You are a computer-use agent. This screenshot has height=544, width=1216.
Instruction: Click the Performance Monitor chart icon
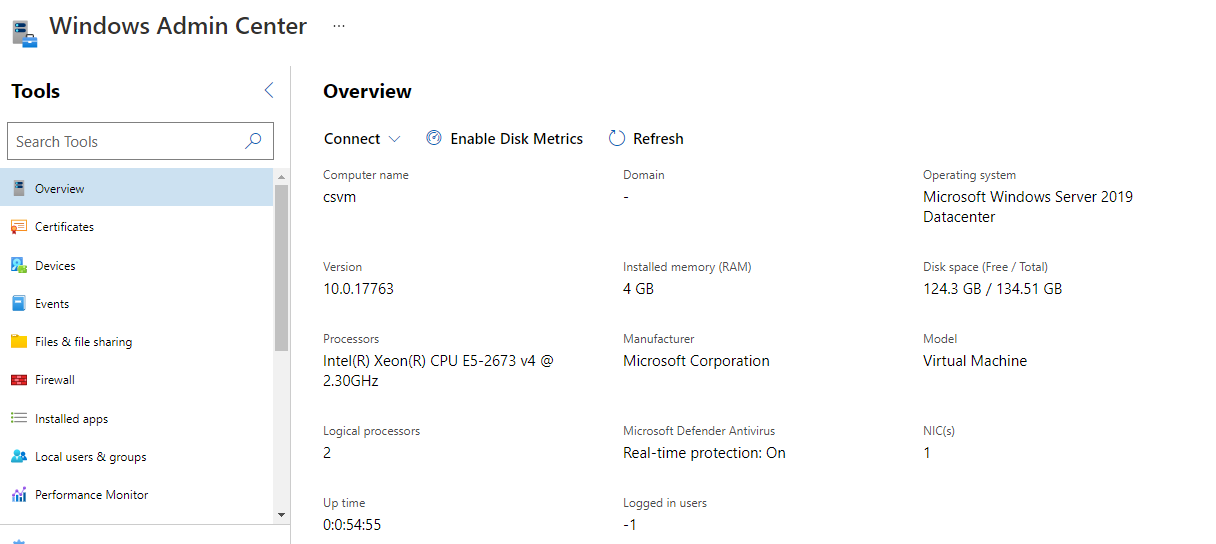click(x=19, y=495)
